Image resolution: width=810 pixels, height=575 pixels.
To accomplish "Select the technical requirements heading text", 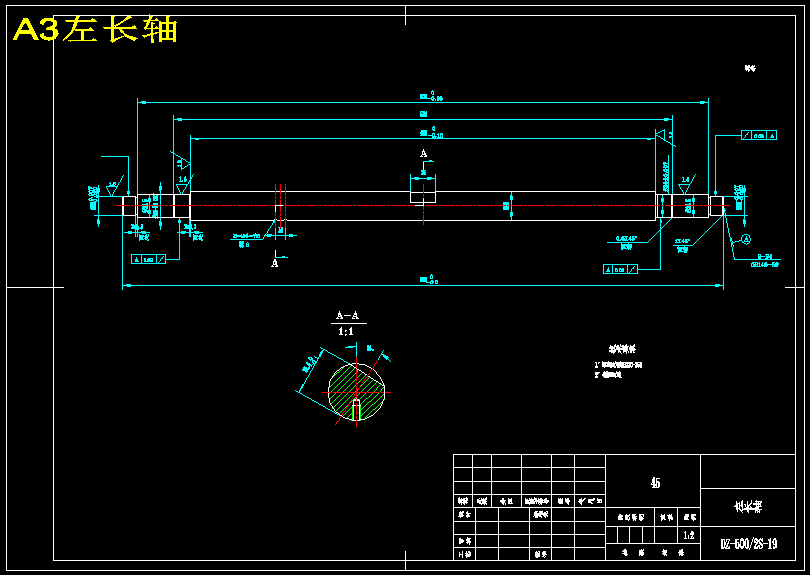I will tap(622, 349).
